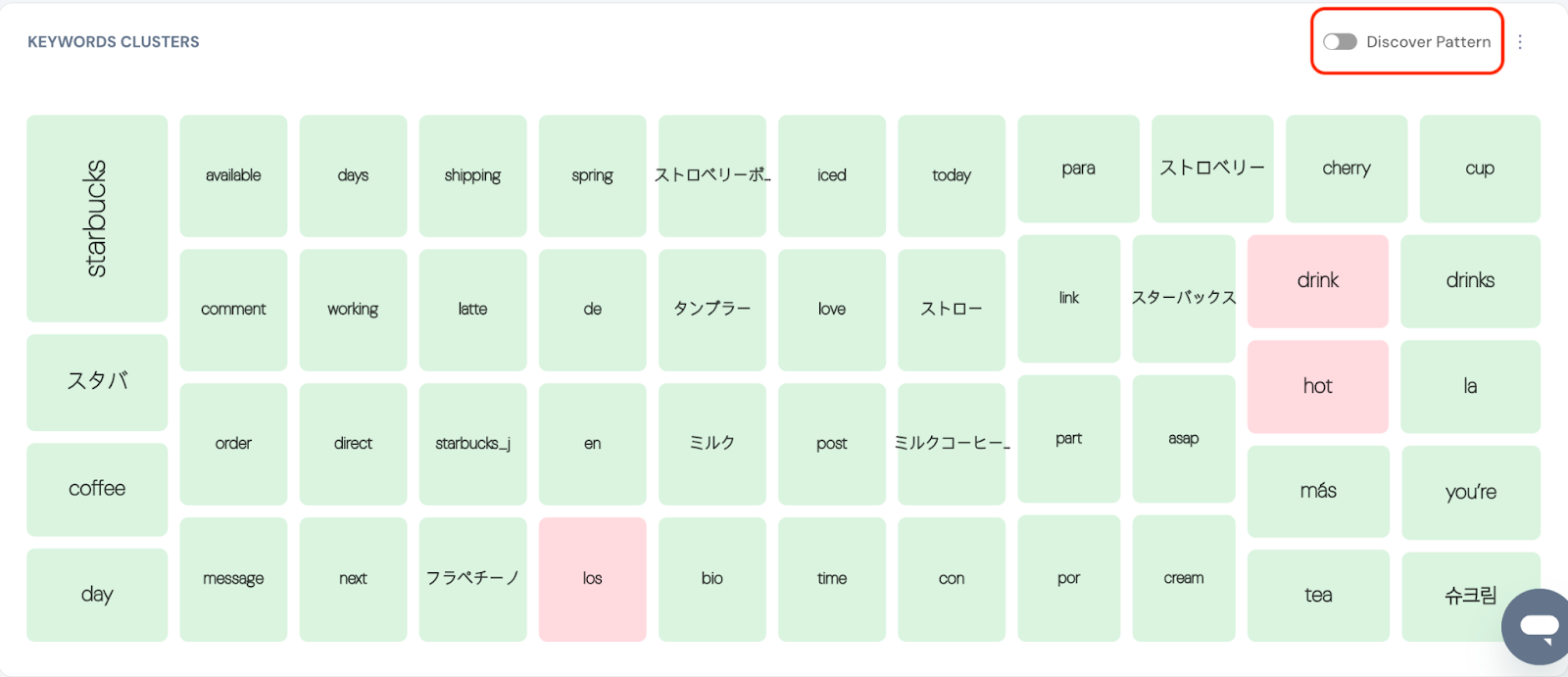Screen dimensions: 1568x677
Task: Open the chat support bubble
Action: 1539,626
